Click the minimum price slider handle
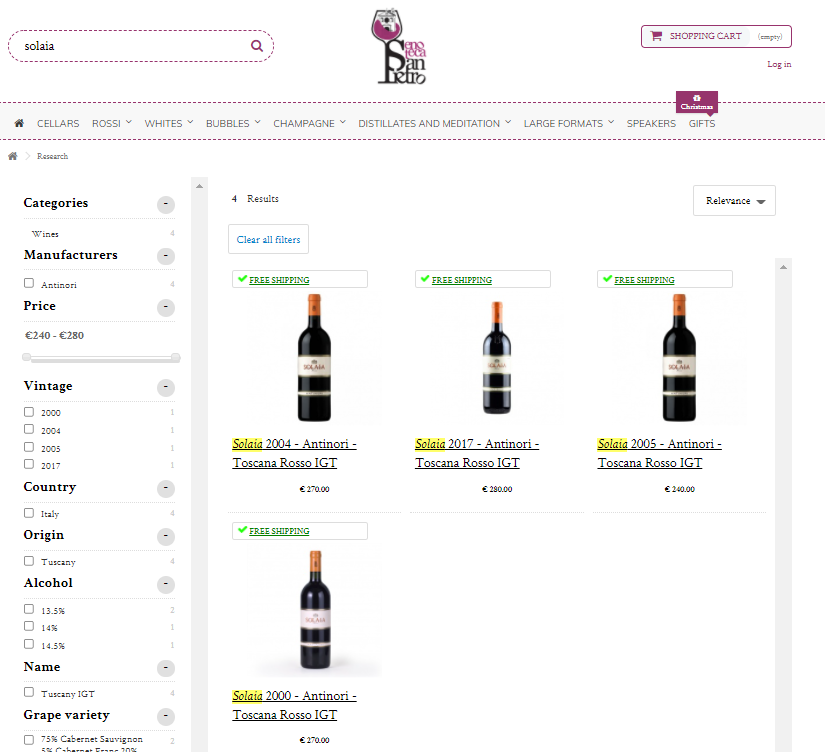The image size is (825, 752). [x=26, y=357]
